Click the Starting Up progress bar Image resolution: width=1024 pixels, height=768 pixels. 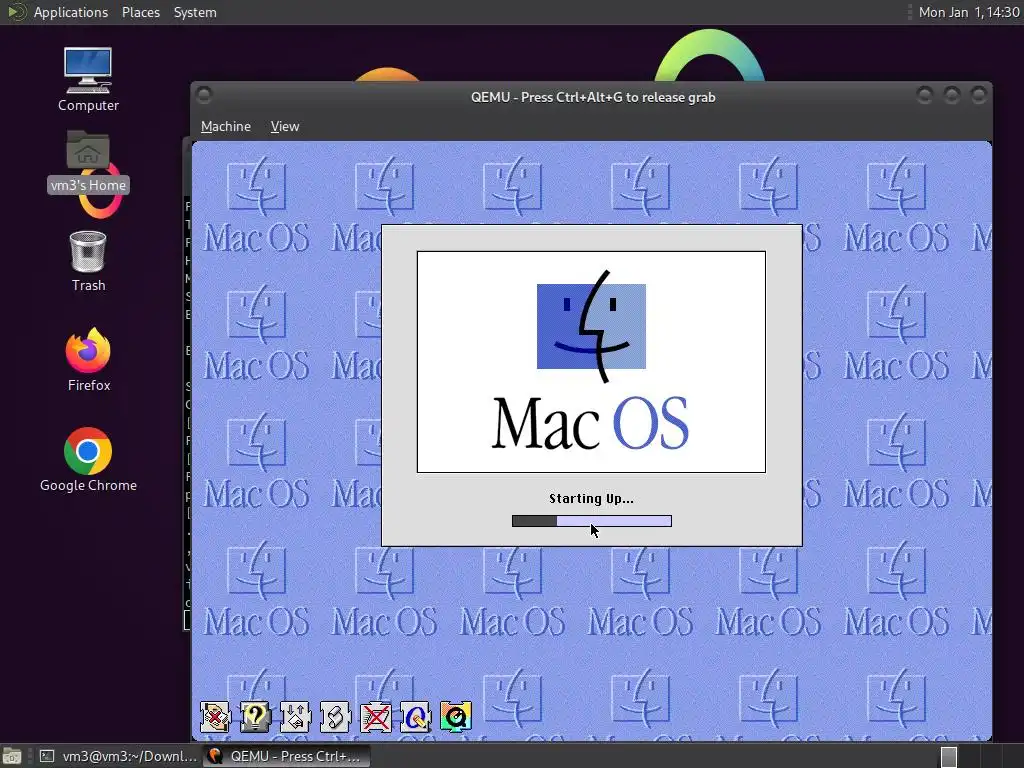[592, 520]
